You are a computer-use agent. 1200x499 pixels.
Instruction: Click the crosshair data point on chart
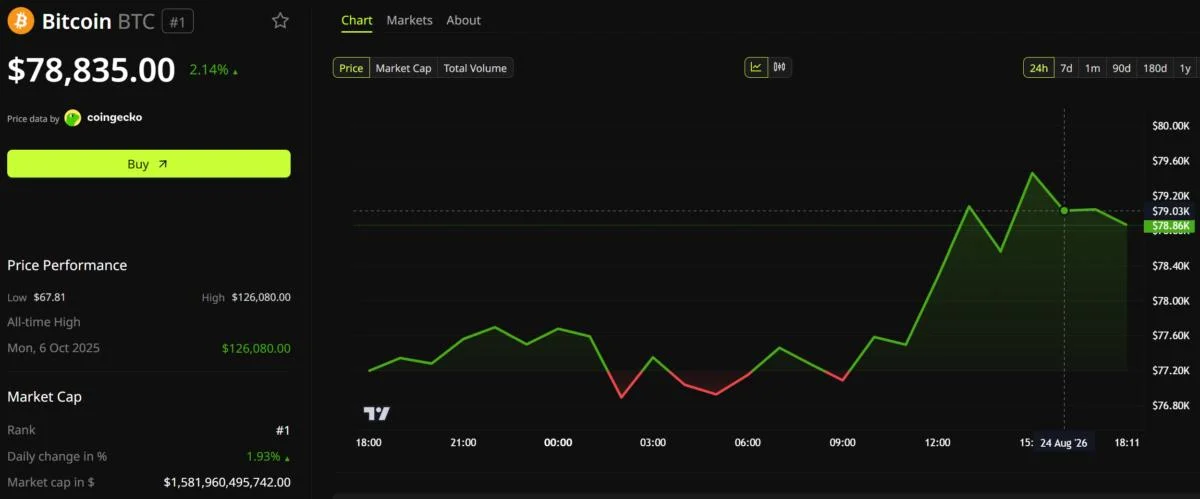1064,210
